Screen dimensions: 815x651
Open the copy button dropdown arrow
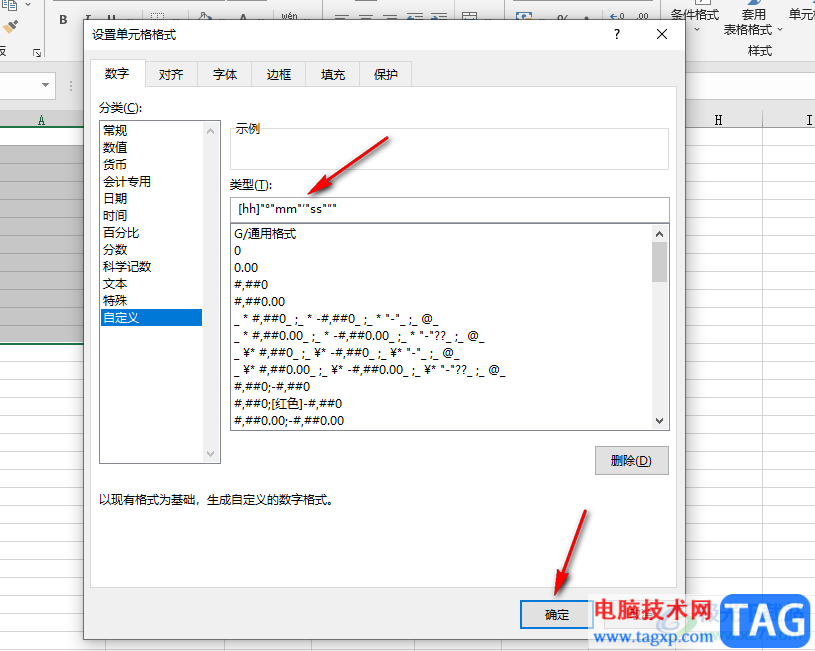(x=28, y=5)
